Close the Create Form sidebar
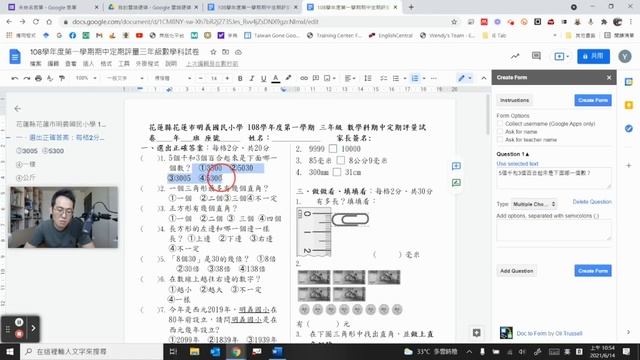The height and width of the screenshot is (360, 640). [609, 78]
